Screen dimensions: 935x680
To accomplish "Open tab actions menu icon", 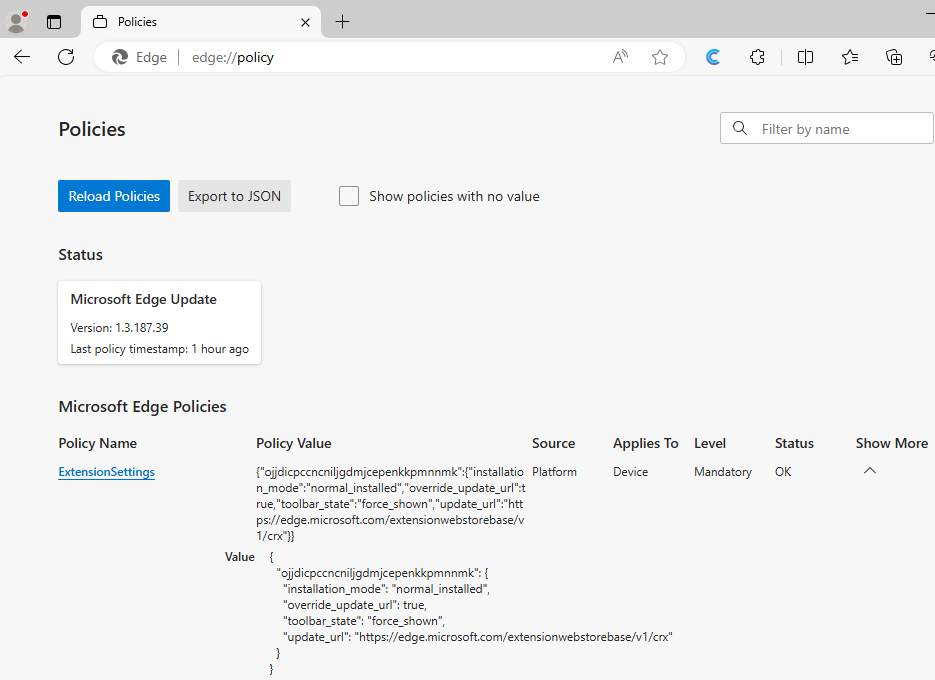I will tap(54, 22).
